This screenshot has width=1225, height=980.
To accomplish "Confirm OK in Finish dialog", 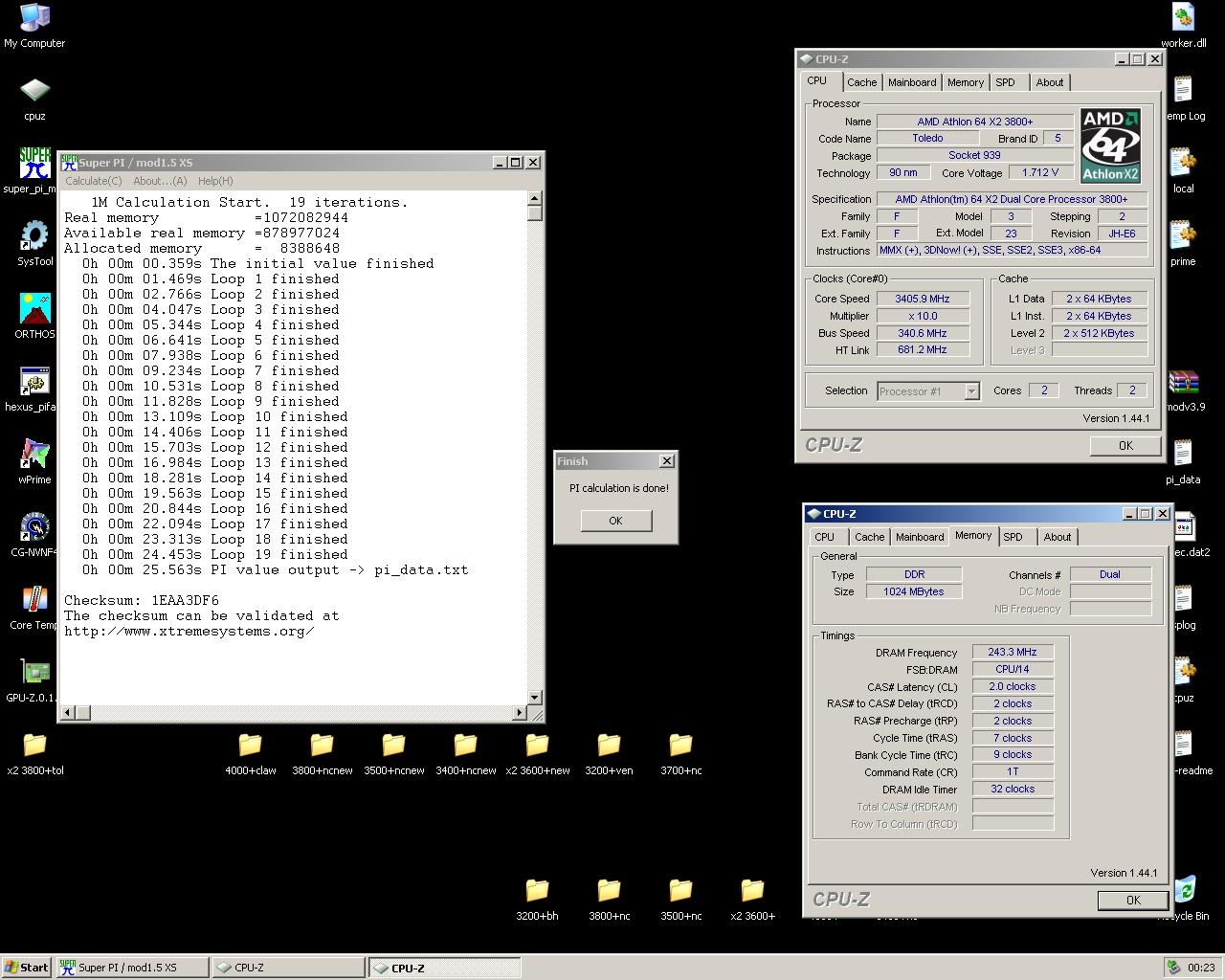I will pyautogui.click(x=615, y=521).
